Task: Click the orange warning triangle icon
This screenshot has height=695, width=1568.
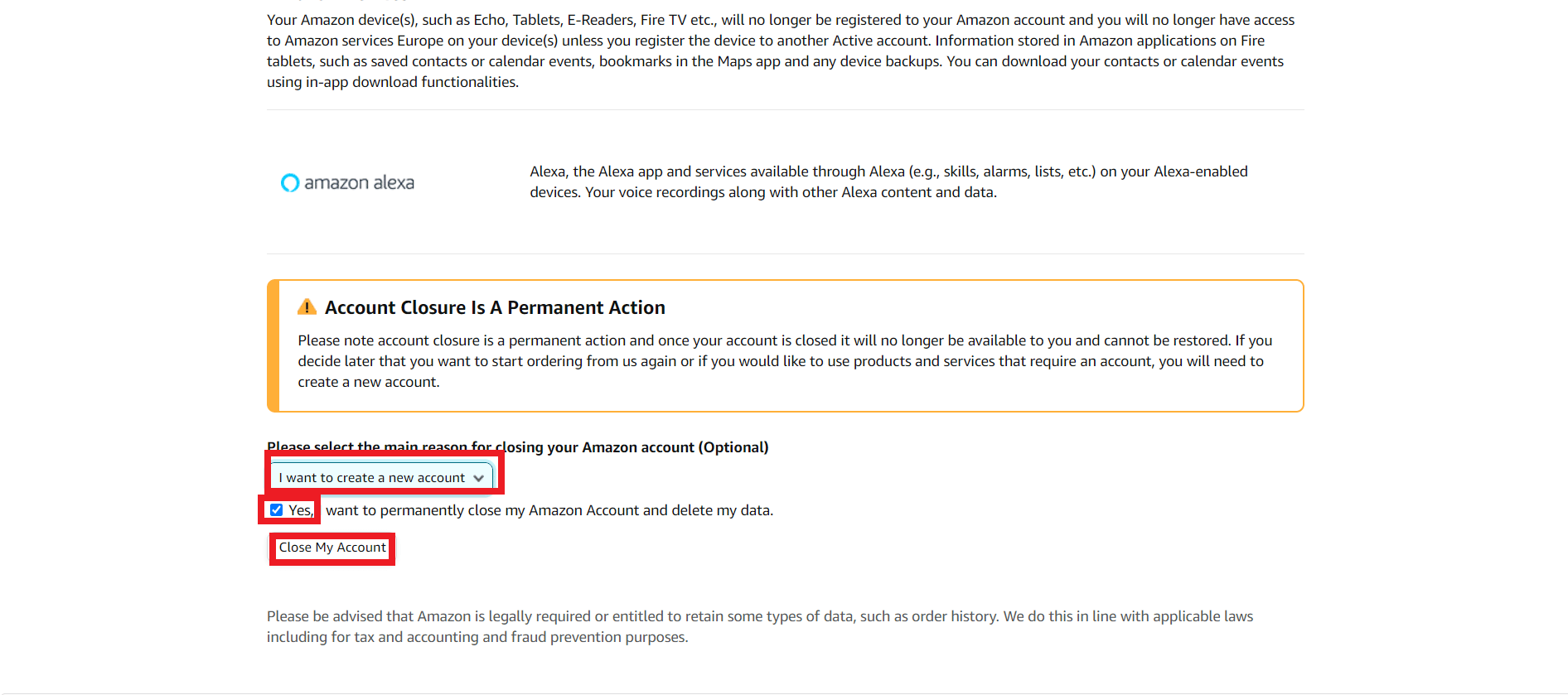Action: tap(307, 307)
